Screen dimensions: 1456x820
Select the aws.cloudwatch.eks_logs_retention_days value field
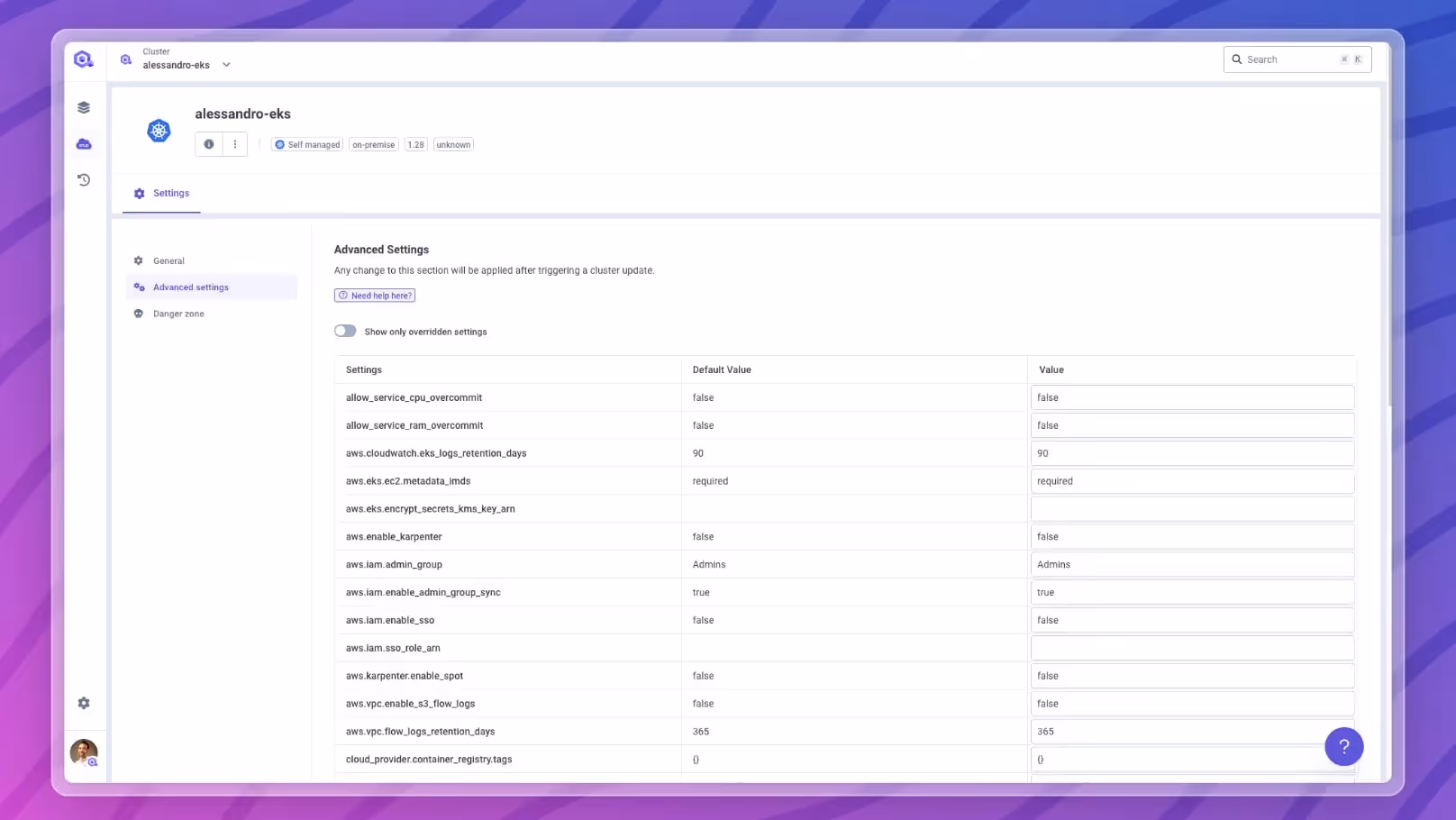pos(1192,452)
